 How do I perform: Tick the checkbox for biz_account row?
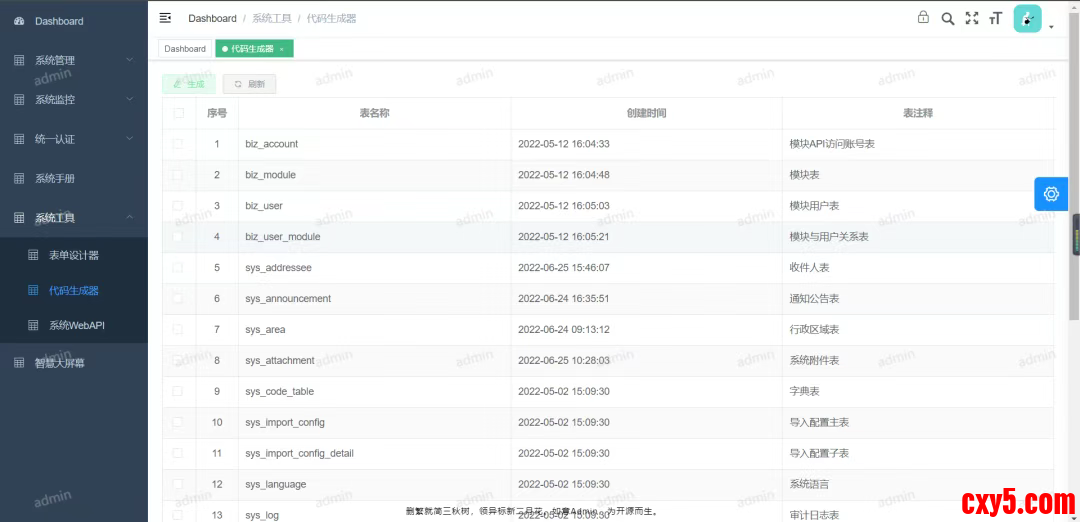(x=179, y=144)
